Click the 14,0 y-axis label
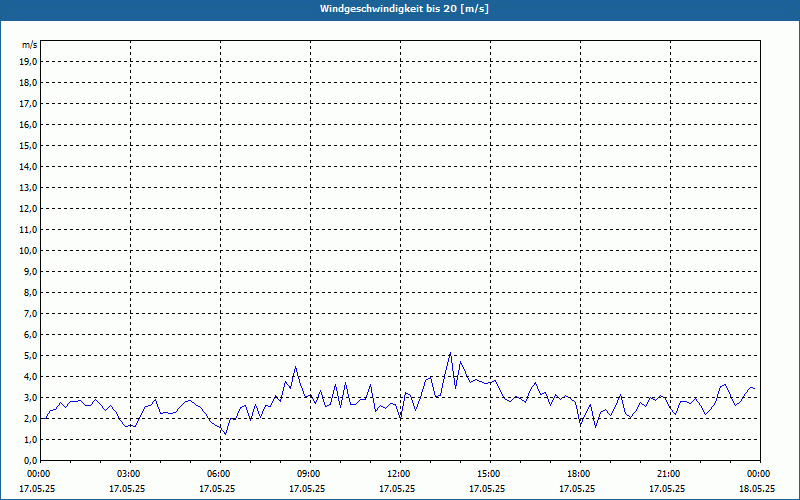The image size is (800, 500). (28, 166)
